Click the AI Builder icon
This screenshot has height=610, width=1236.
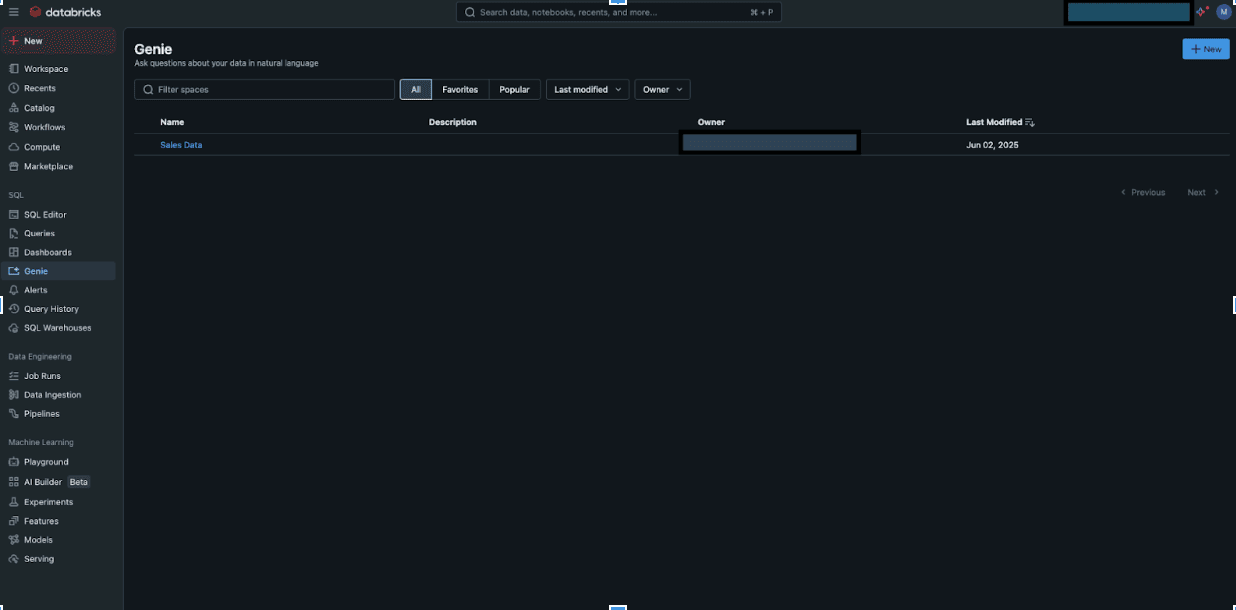point(14,482)
